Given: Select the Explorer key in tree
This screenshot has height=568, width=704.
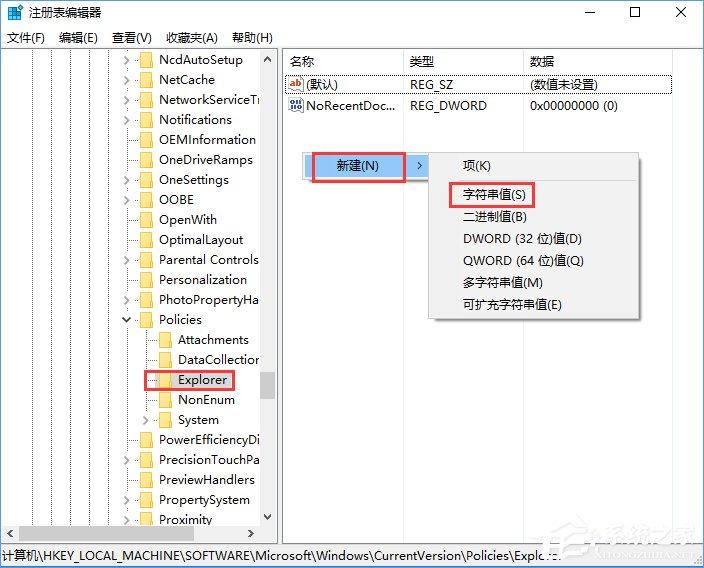Looking at the screenshot, I should pos(202,380).
